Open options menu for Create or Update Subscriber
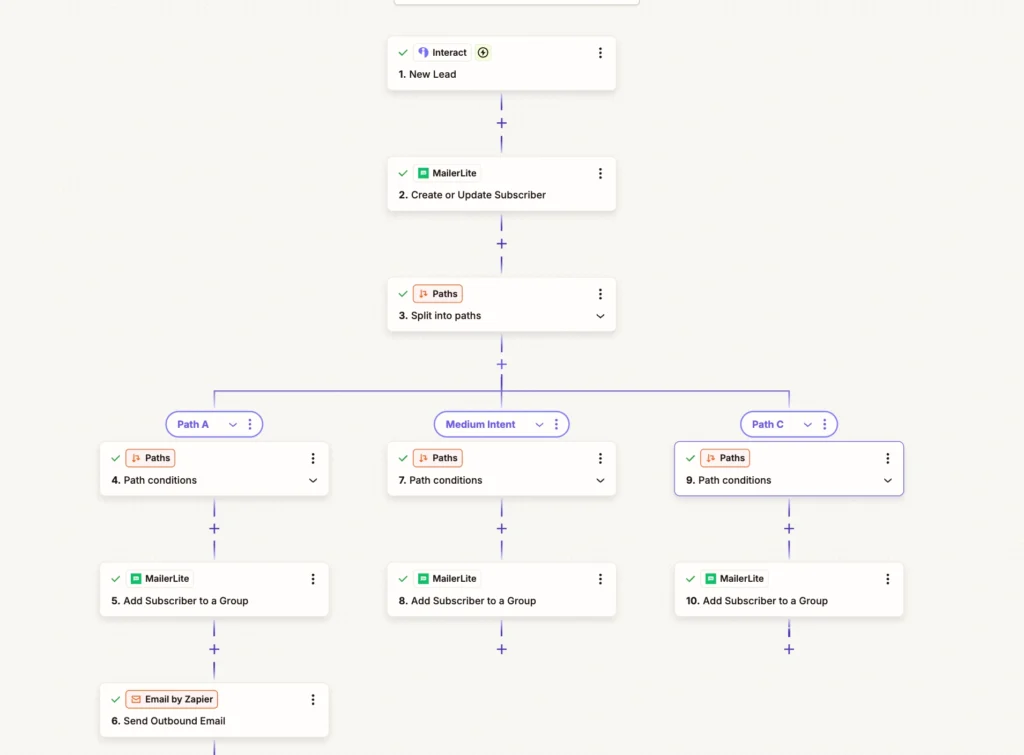1024x755 pixels. coord(600,174)
